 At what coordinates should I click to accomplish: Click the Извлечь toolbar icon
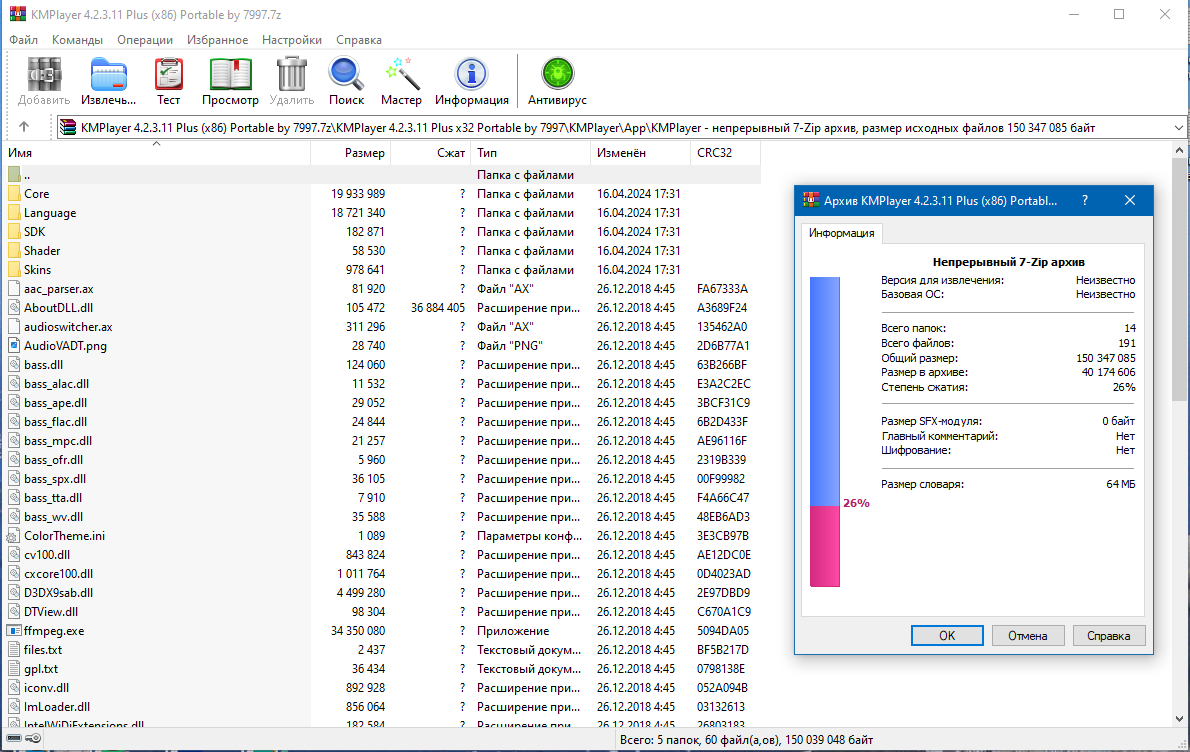click(x=109, y=75)
